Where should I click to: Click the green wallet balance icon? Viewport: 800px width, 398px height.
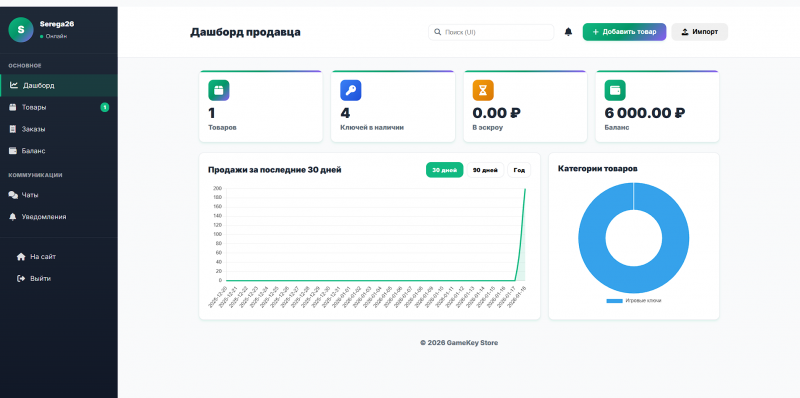(615, 90)
